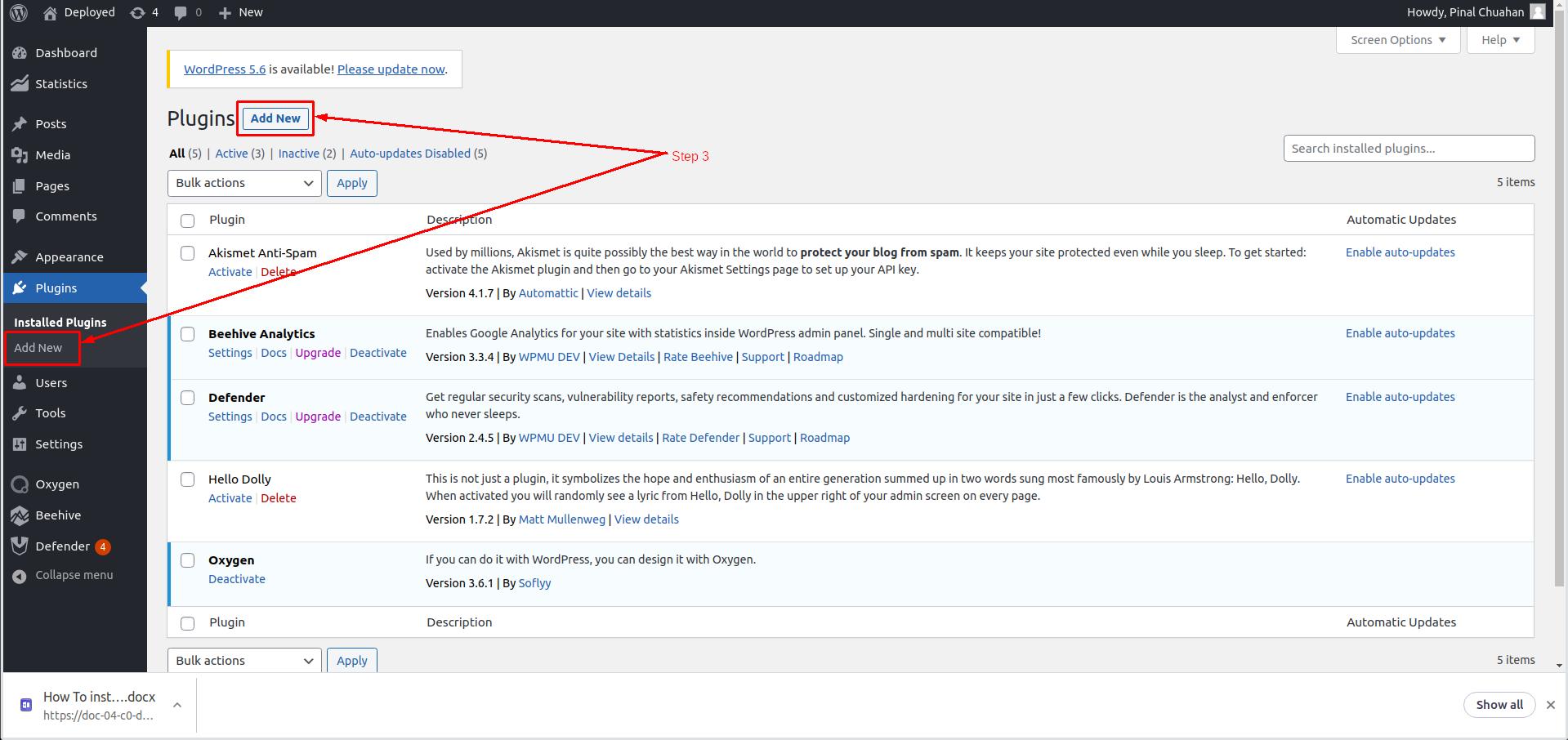Screen dimensions: 1568x740
Task: Click Please update now link
Action: 391,69
